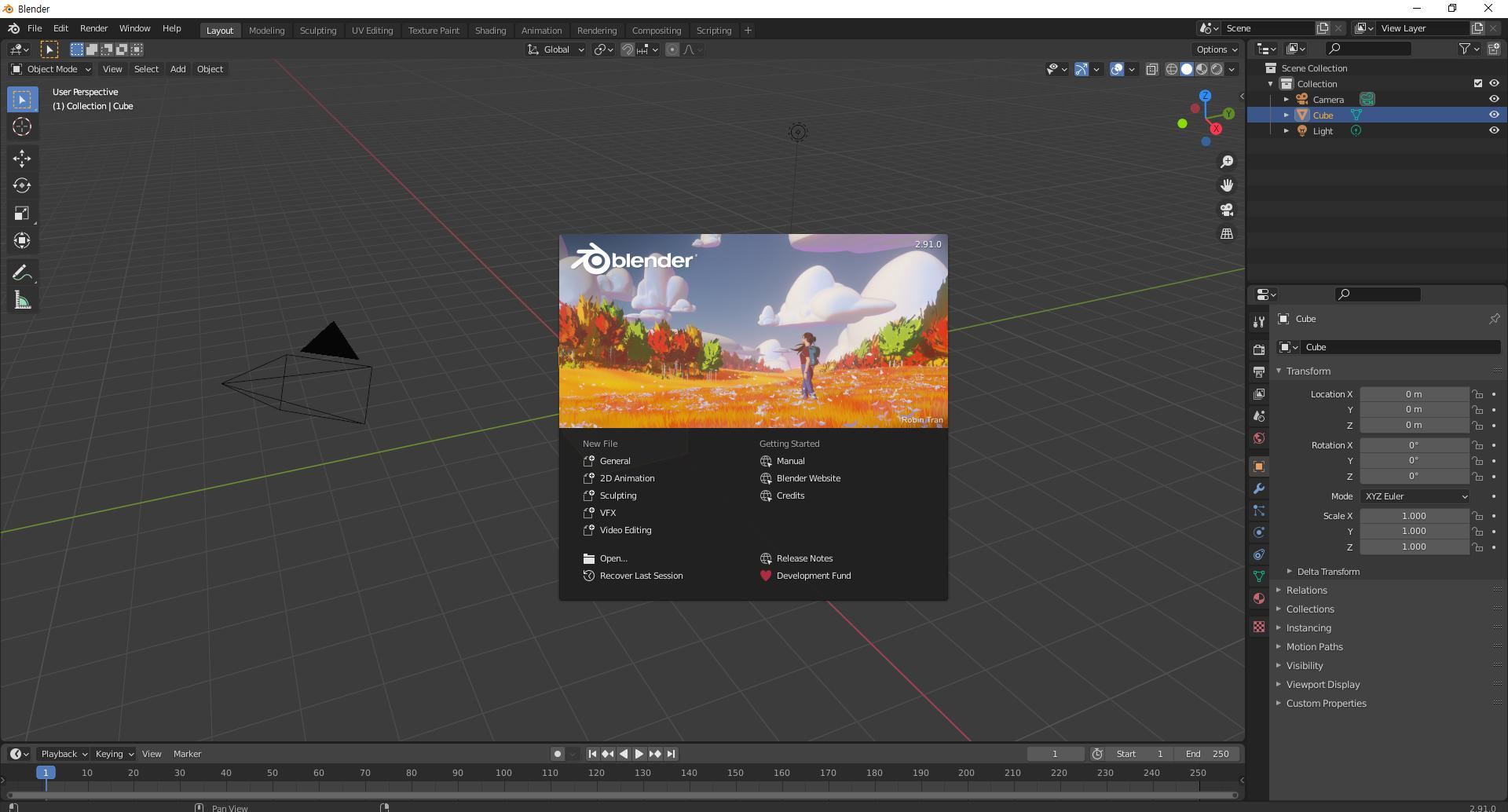
Task: Pin the Cube properties panel
Action: (1494, 319)
